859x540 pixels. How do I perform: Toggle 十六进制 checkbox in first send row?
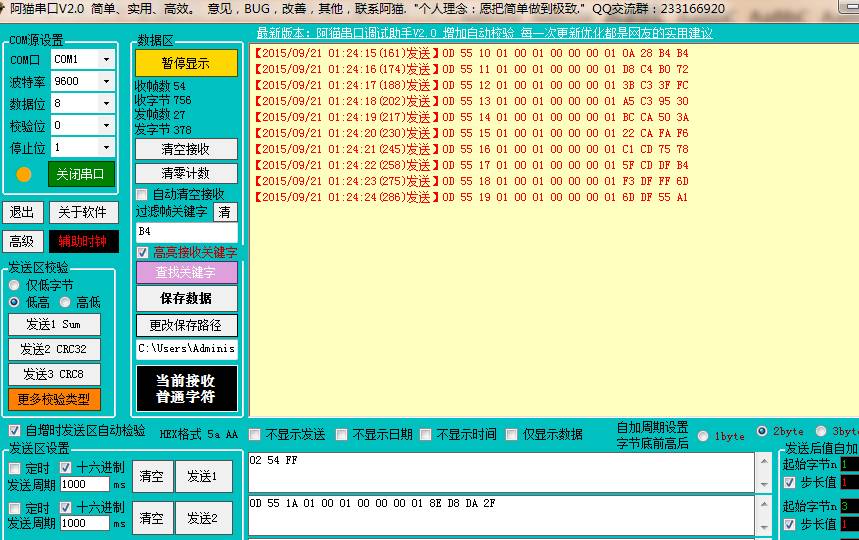[65, 467]
